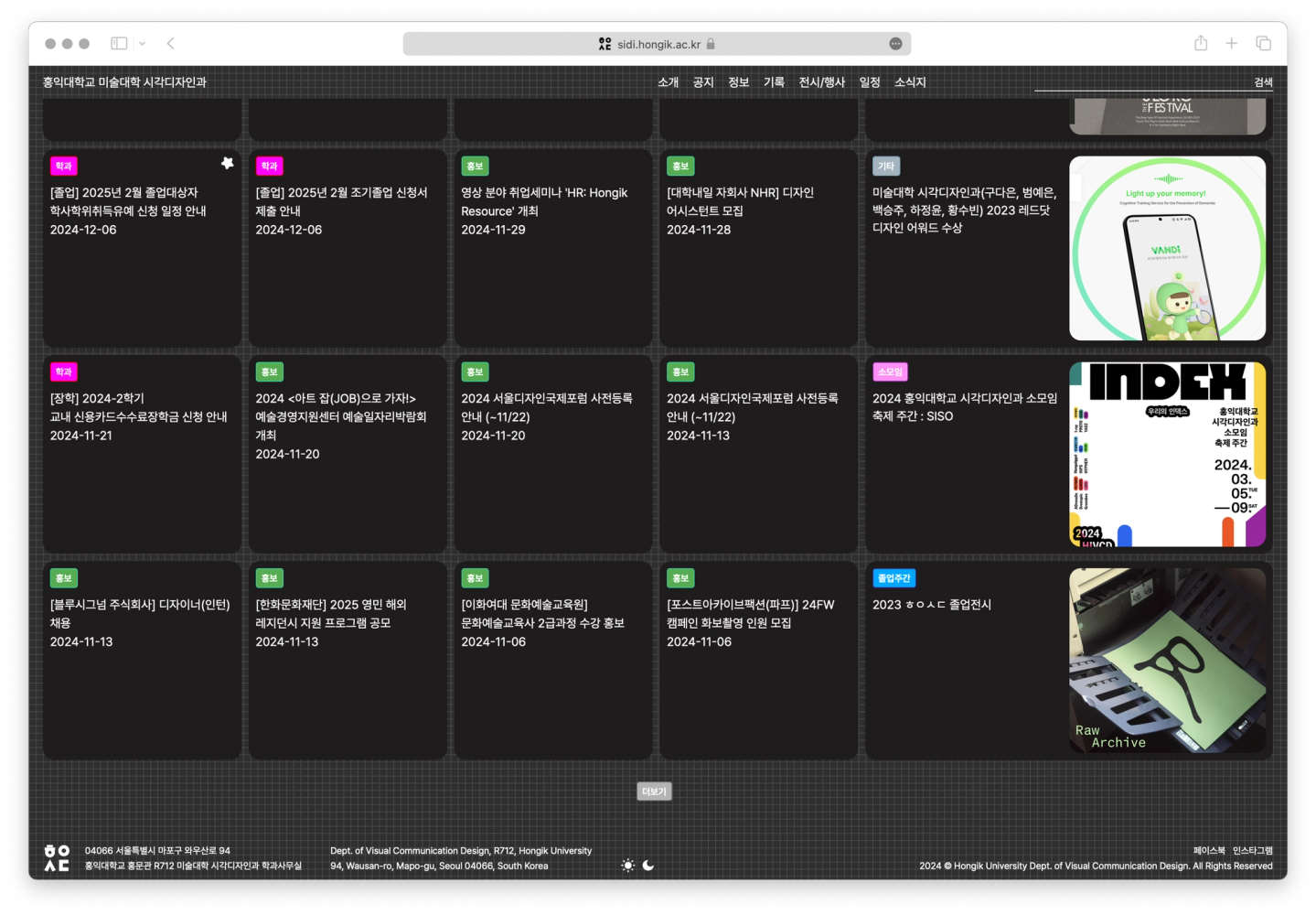This screenshot has height=915, width=1316.
Task: Click 홍보 tag on HR seminar card
Action: (x=476, y=167)
